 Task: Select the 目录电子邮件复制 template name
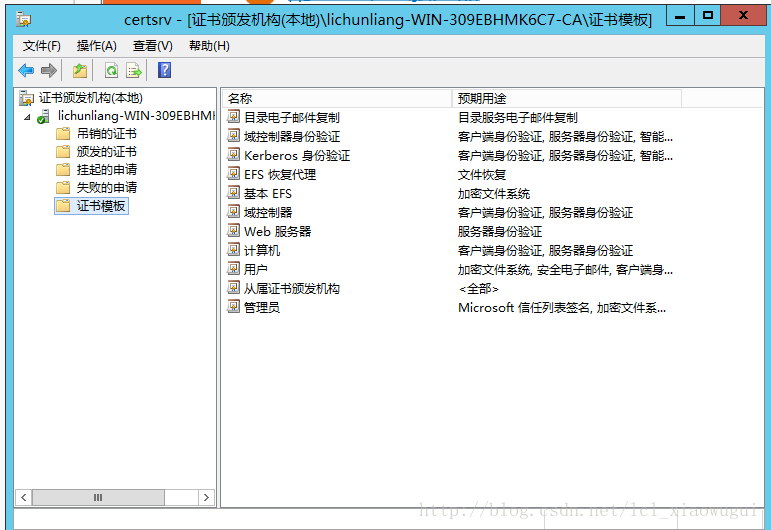pos(292,118)
